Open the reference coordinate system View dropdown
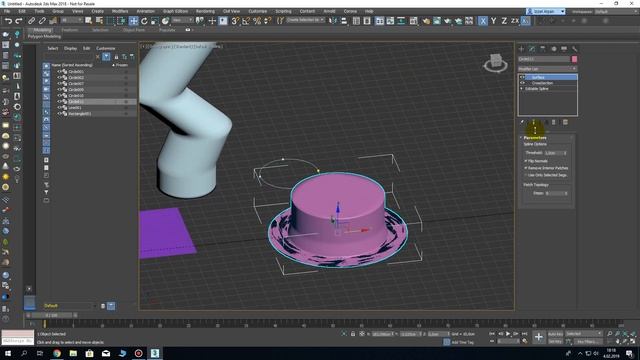 pyautogui.click(x=182, y=20)
